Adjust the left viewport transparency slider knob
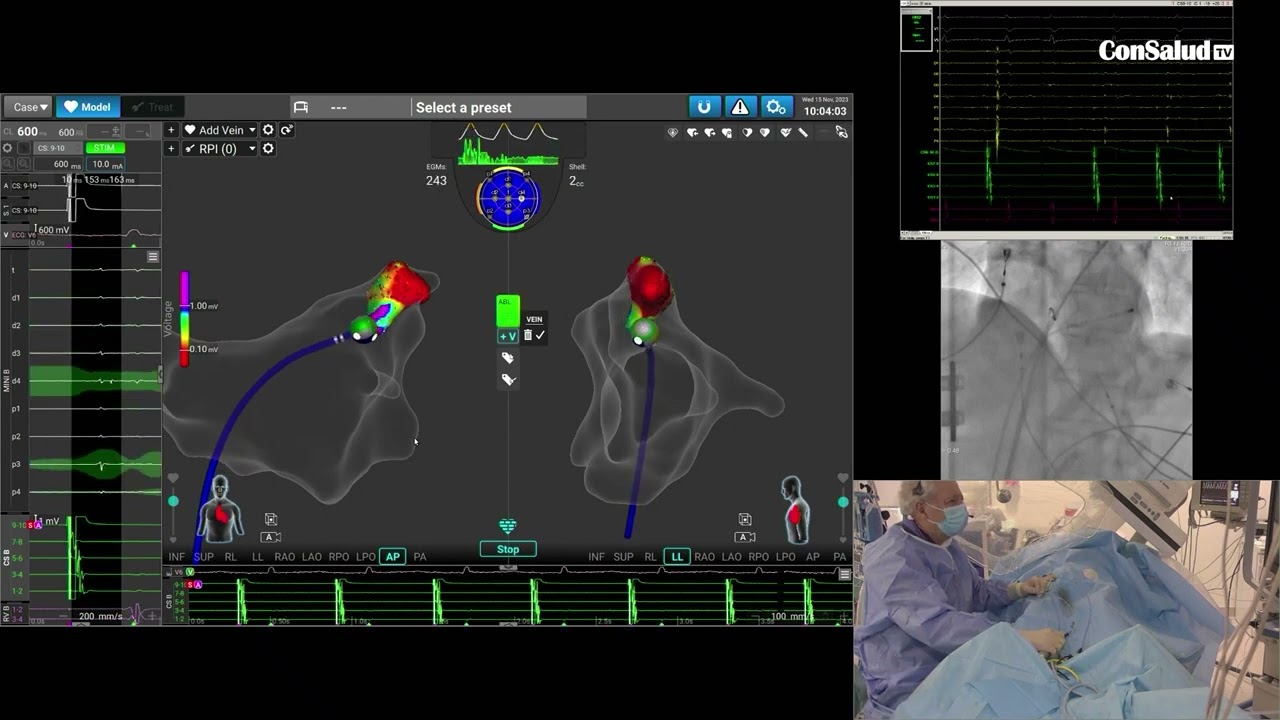The width and height of the screenshot is (1280, 720). pos(173,501)
